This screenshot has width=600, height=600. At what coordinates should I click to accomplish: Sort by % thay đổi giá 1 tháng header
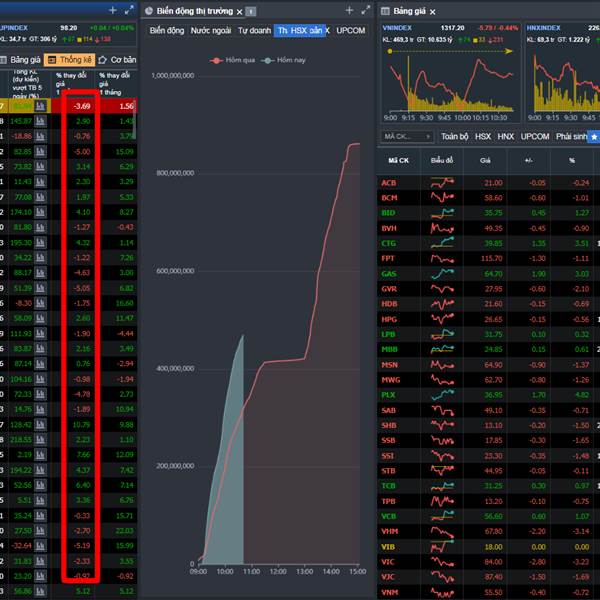point(114,83)
